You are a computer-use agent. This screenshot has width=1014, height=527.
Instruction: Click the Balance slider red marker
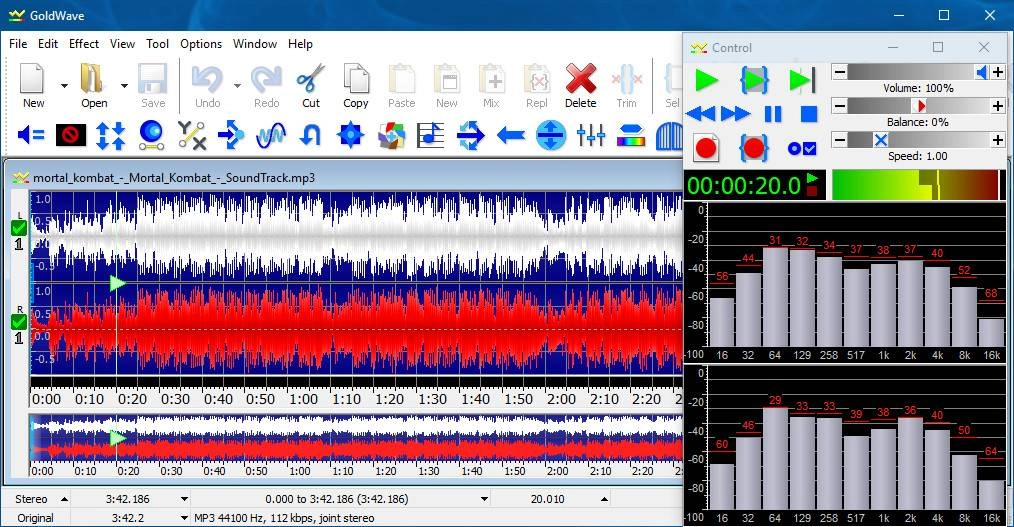tap(921, 105)
